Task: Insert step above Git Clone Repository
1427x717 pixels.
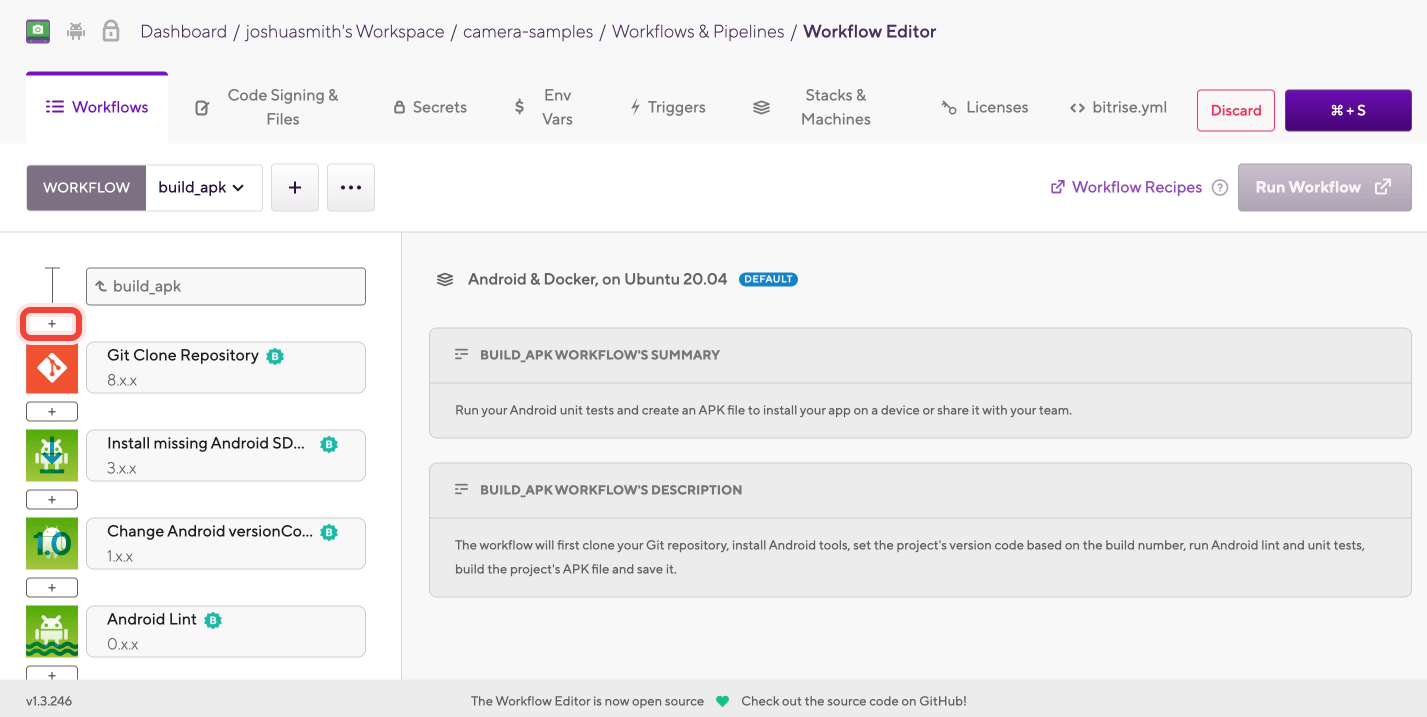Action: (x=52, y=324)
